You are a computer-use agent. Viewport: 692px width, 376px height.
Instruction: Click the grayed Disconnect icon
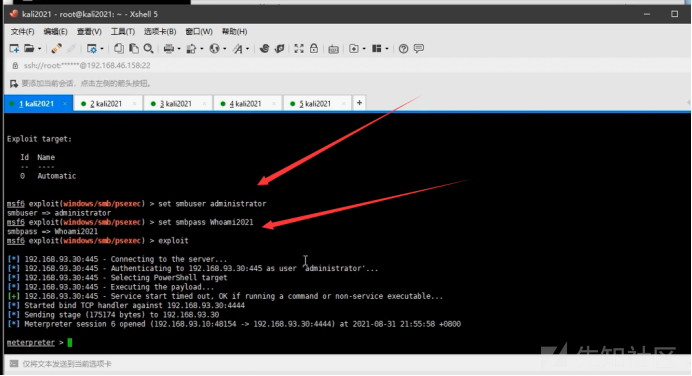[71, 49]
